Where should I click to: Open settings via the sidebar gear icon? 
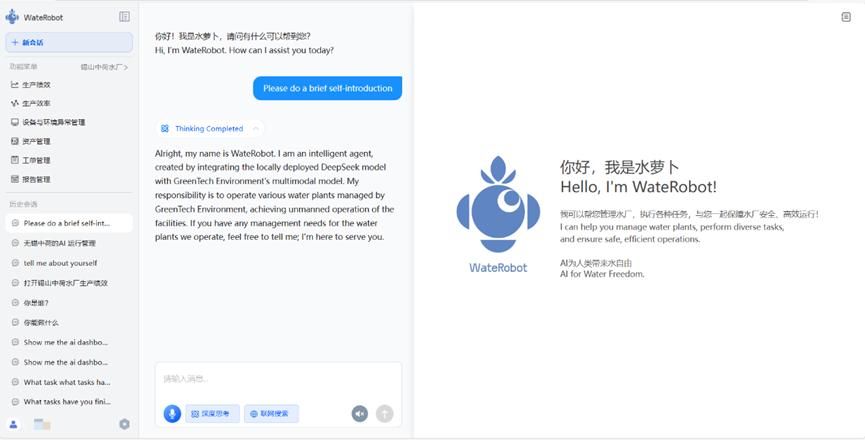(x=125, y=424)
